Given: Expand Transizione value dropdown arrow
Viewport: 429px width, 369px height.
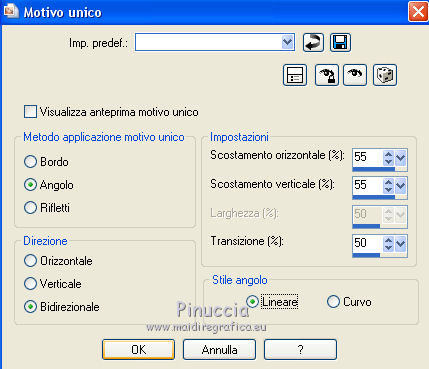Looking at the screenshot, I should 400,243.
